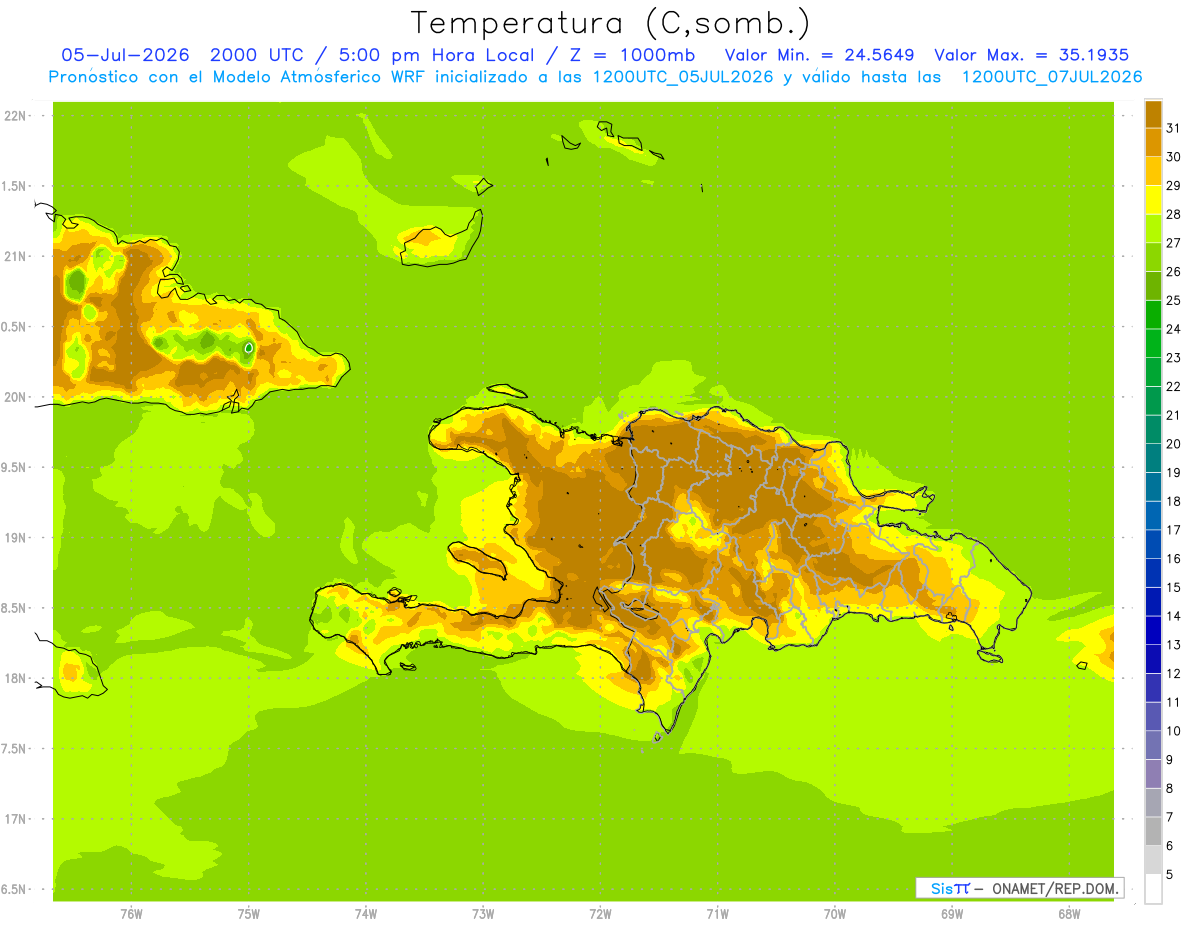
Task: Click the title 'Temperatura (C,somb.)'
Action: click(610, 23)
